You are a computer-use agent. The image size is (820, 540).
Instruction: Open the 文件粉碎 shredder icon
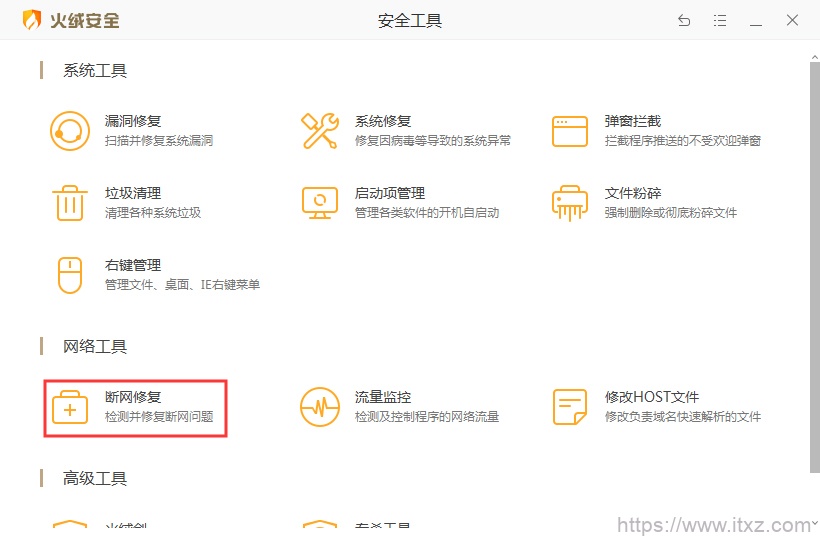point(570,203)
